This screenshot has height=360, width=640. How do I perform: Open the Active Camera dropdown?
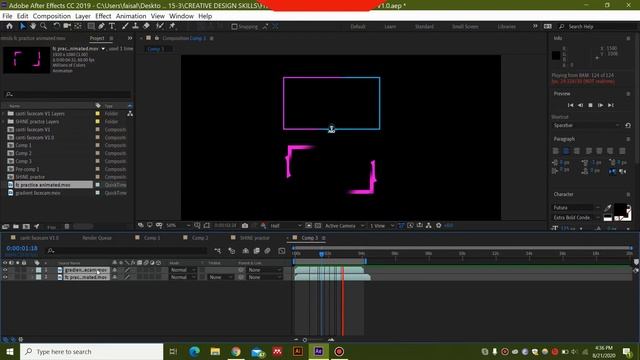[344, 225]
